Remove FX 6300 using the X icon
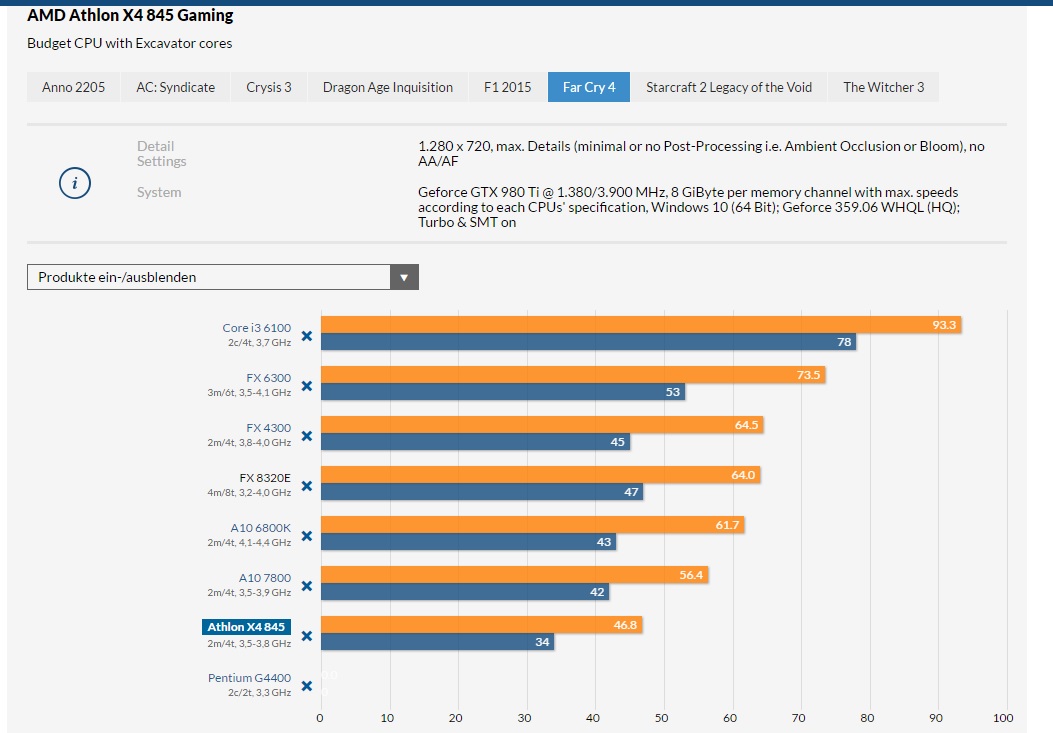The width and height of the screenshot is (1053, 733). (x=307, y=386)
